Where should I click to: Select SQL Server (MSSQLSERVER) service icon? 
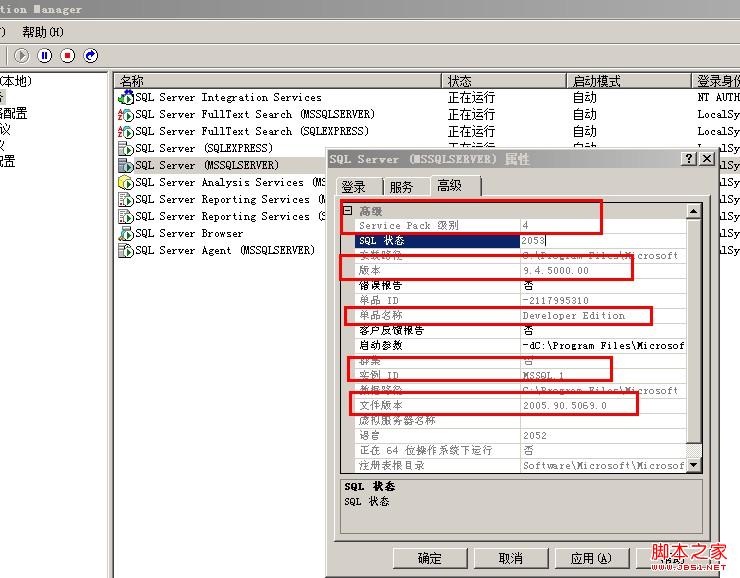point(126,165)
